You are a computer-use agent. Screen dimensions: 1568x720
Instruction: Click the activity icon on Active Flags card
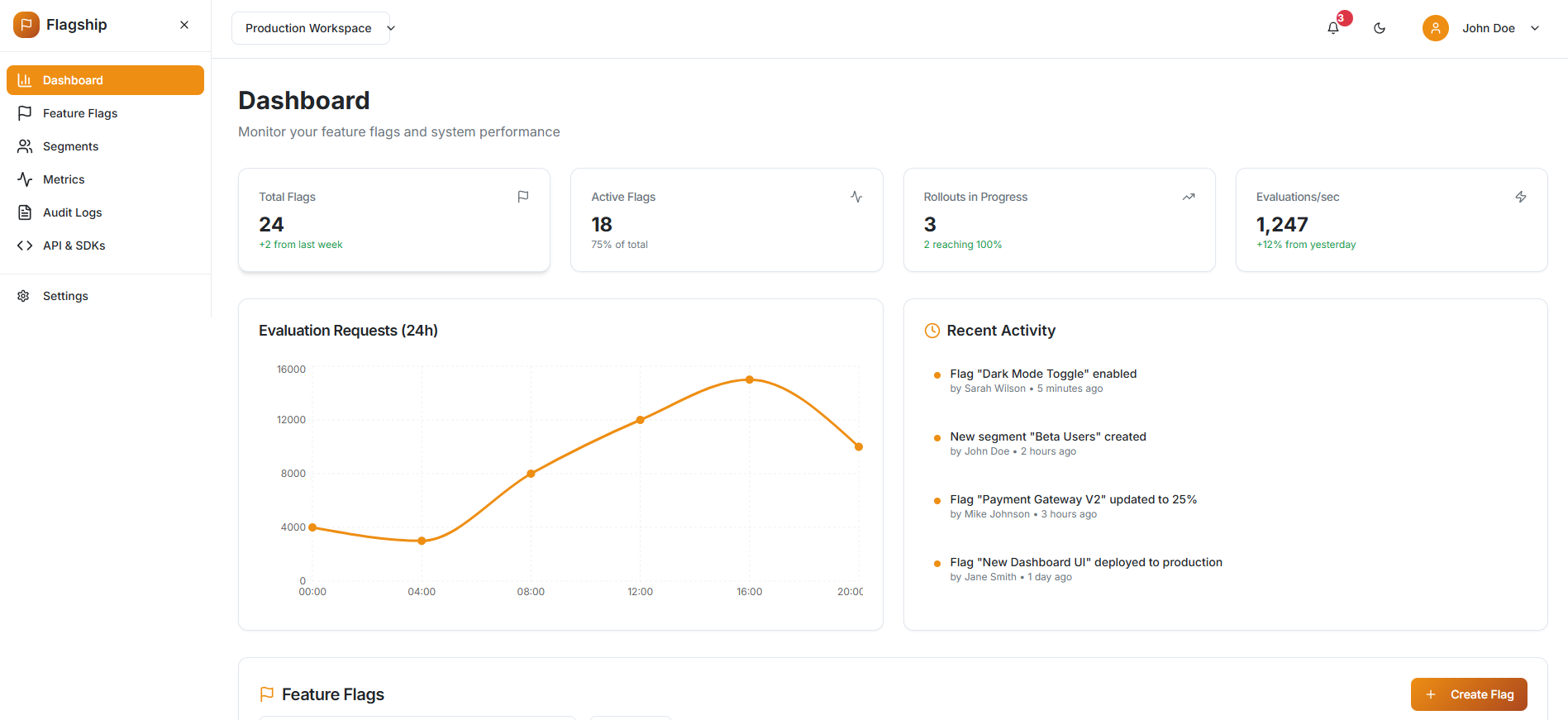coord(856,197)
